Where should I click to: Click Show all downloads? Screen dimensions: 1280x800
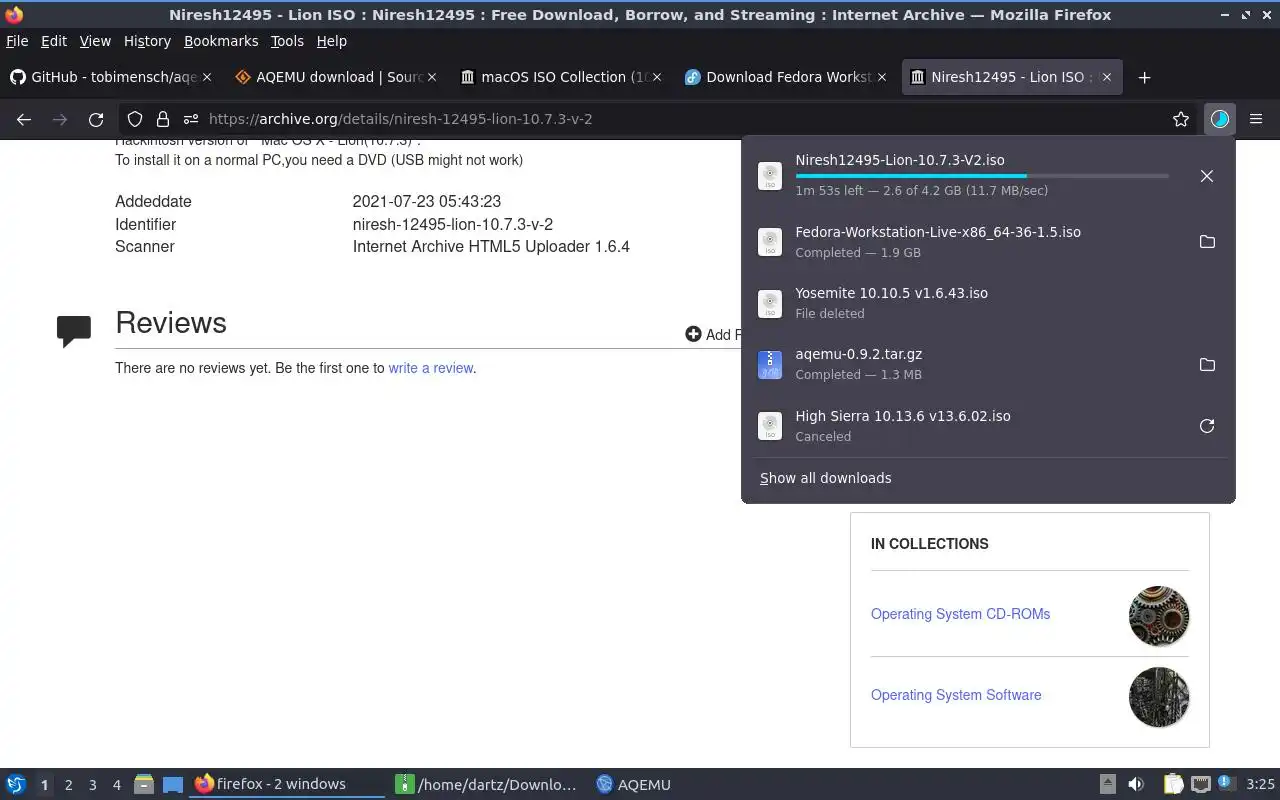825,478
